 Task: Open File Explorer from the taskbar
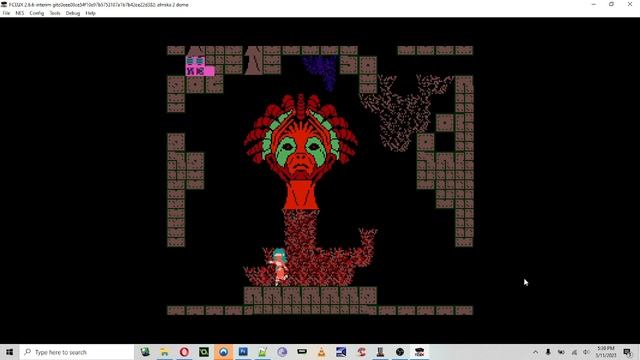tap(164, 352)
